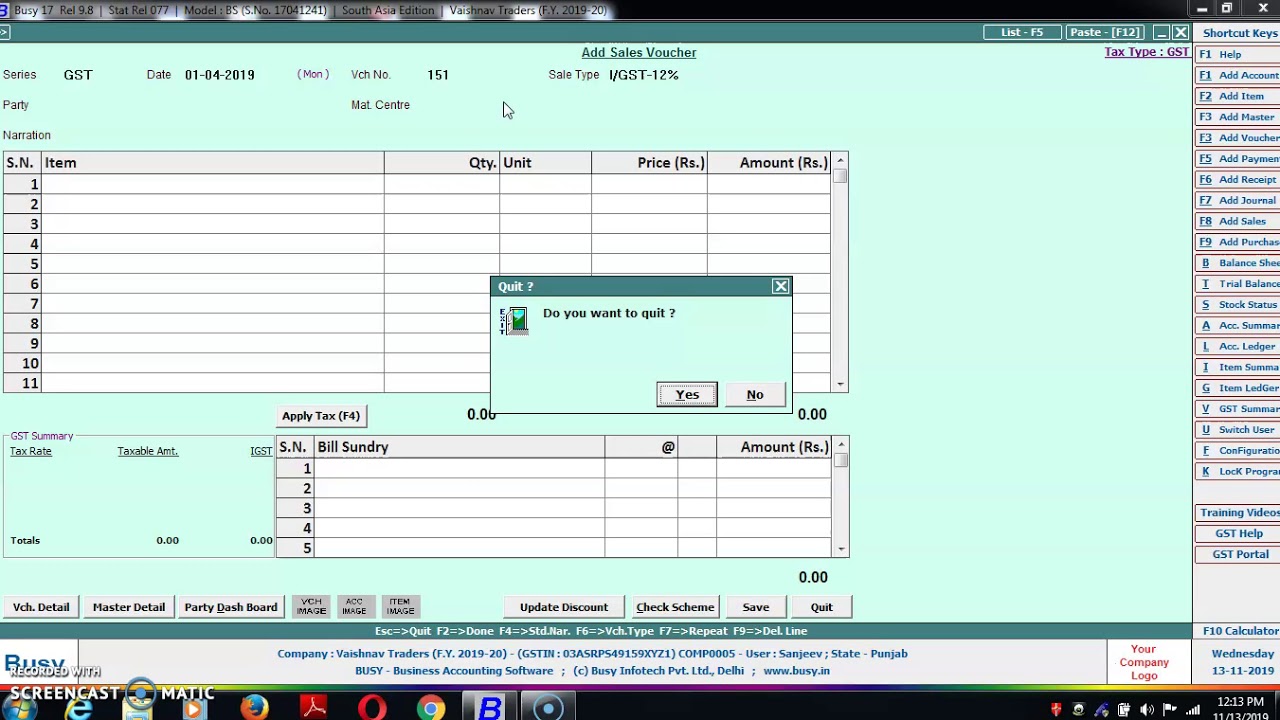Click F3 Add Master shortcut
This screenshot has width=1280, height=720.
[x=1237, y=117]
